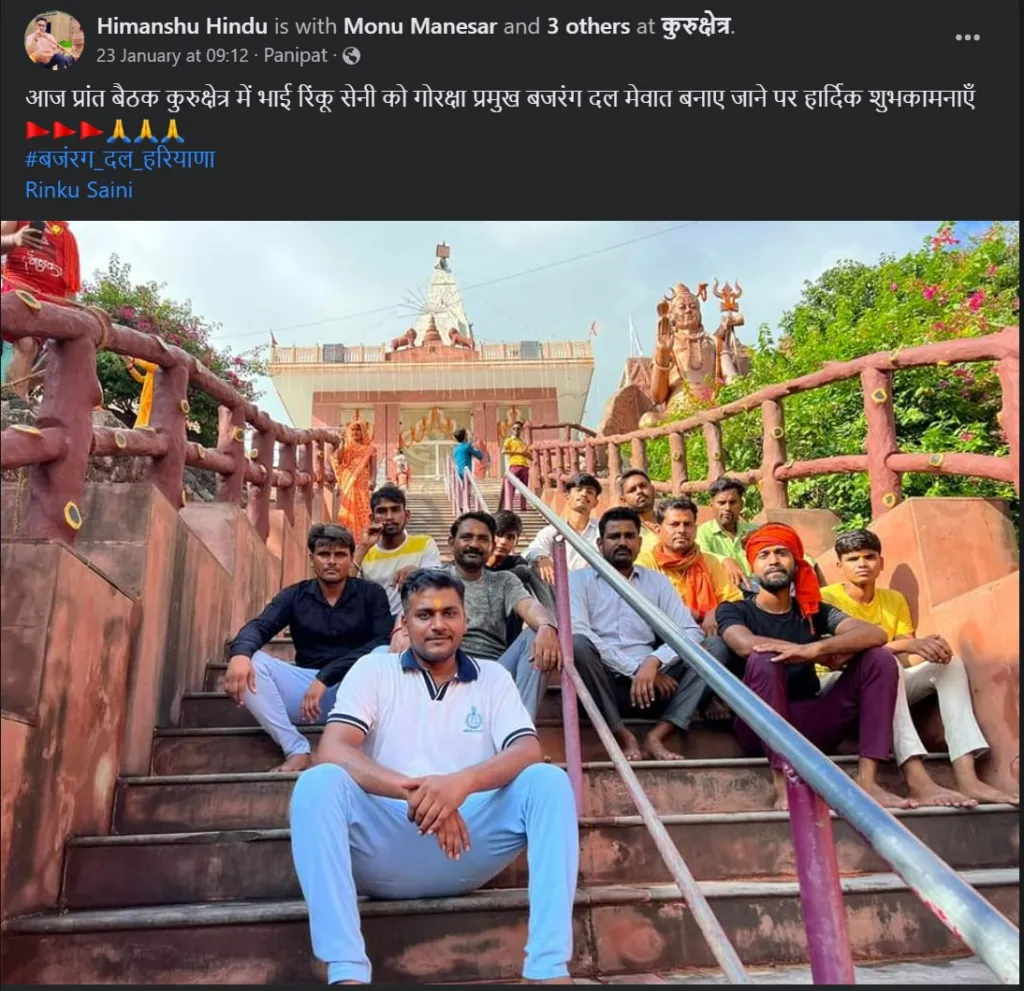Screen dimensions: 1024x991
Task: Click the last folded hands emoji
Action: click(x=173, y=131)
